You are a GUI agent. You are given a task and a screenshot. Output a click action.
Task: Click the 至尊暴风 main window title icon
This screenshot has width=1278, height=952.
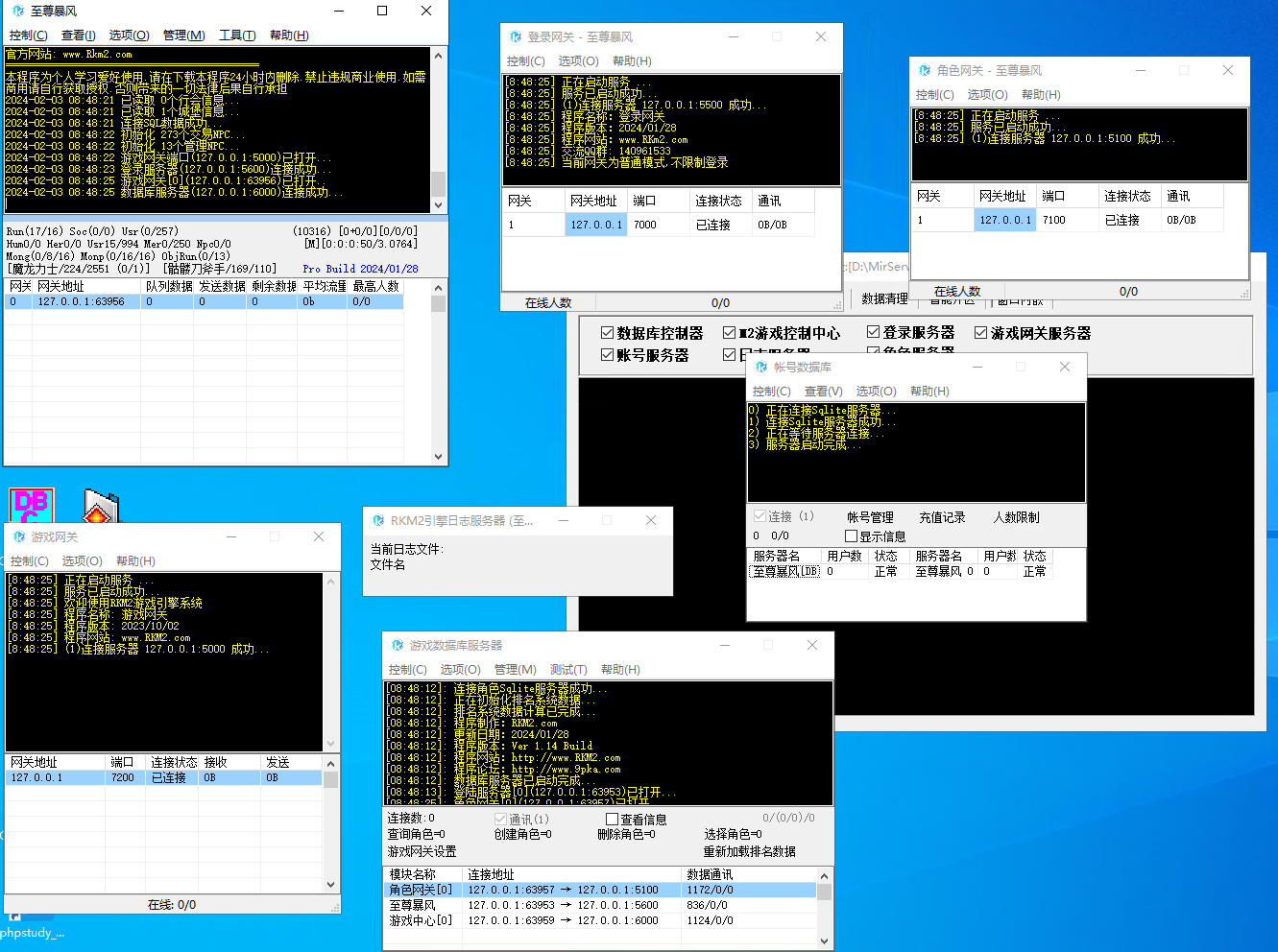(17, 11)
